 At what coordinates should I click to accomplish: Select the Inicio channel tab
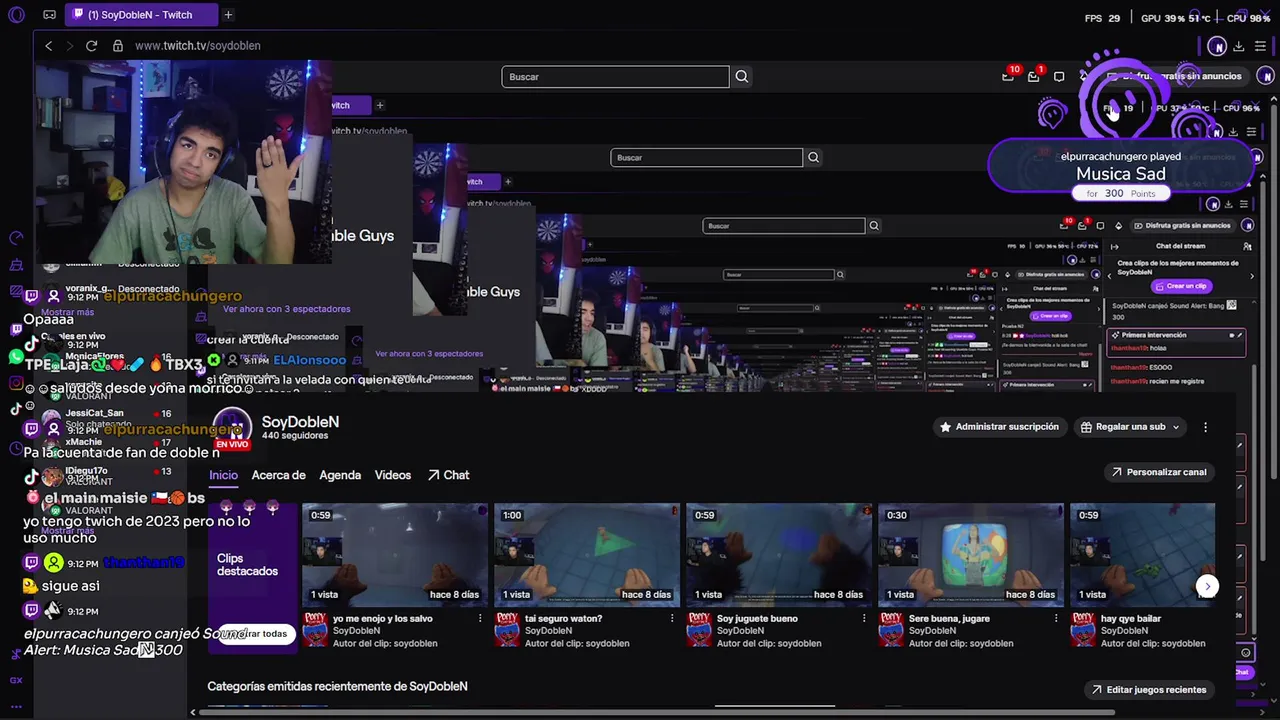tap(223, 475)
